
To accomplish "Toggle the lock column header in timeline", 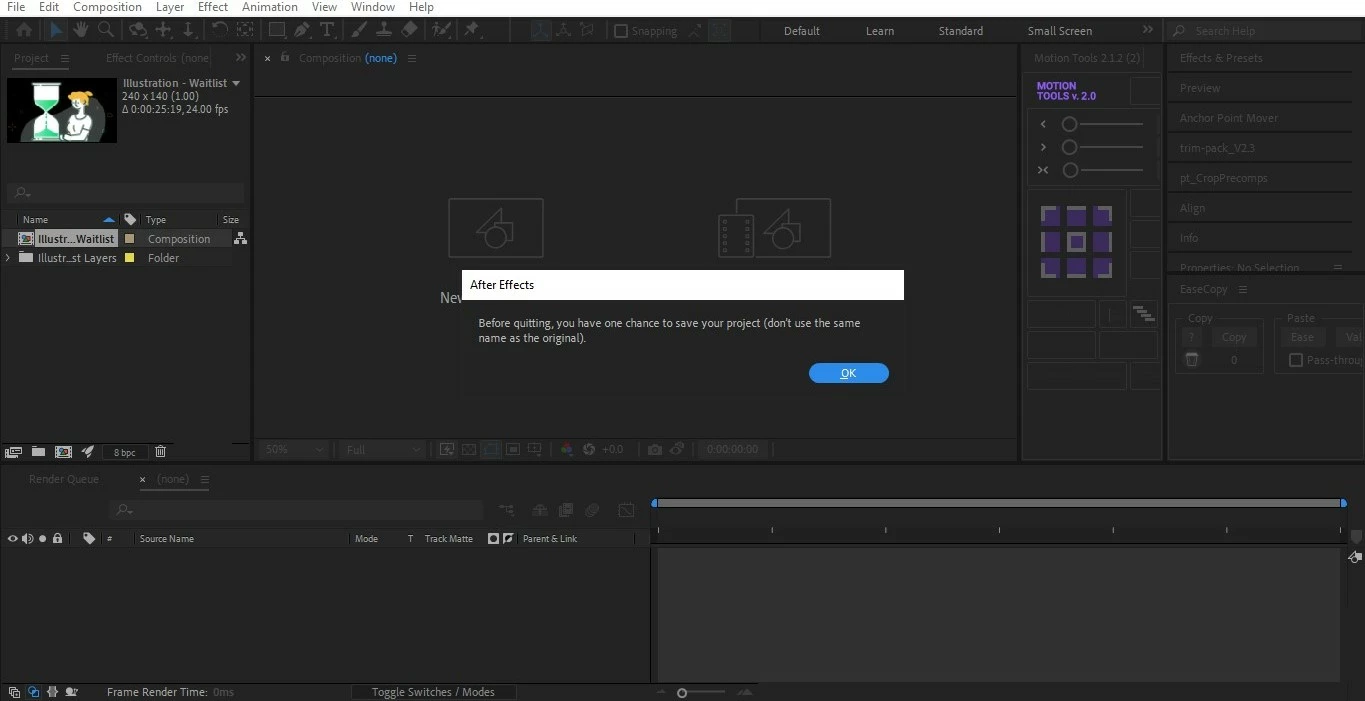I will point(57,538).
